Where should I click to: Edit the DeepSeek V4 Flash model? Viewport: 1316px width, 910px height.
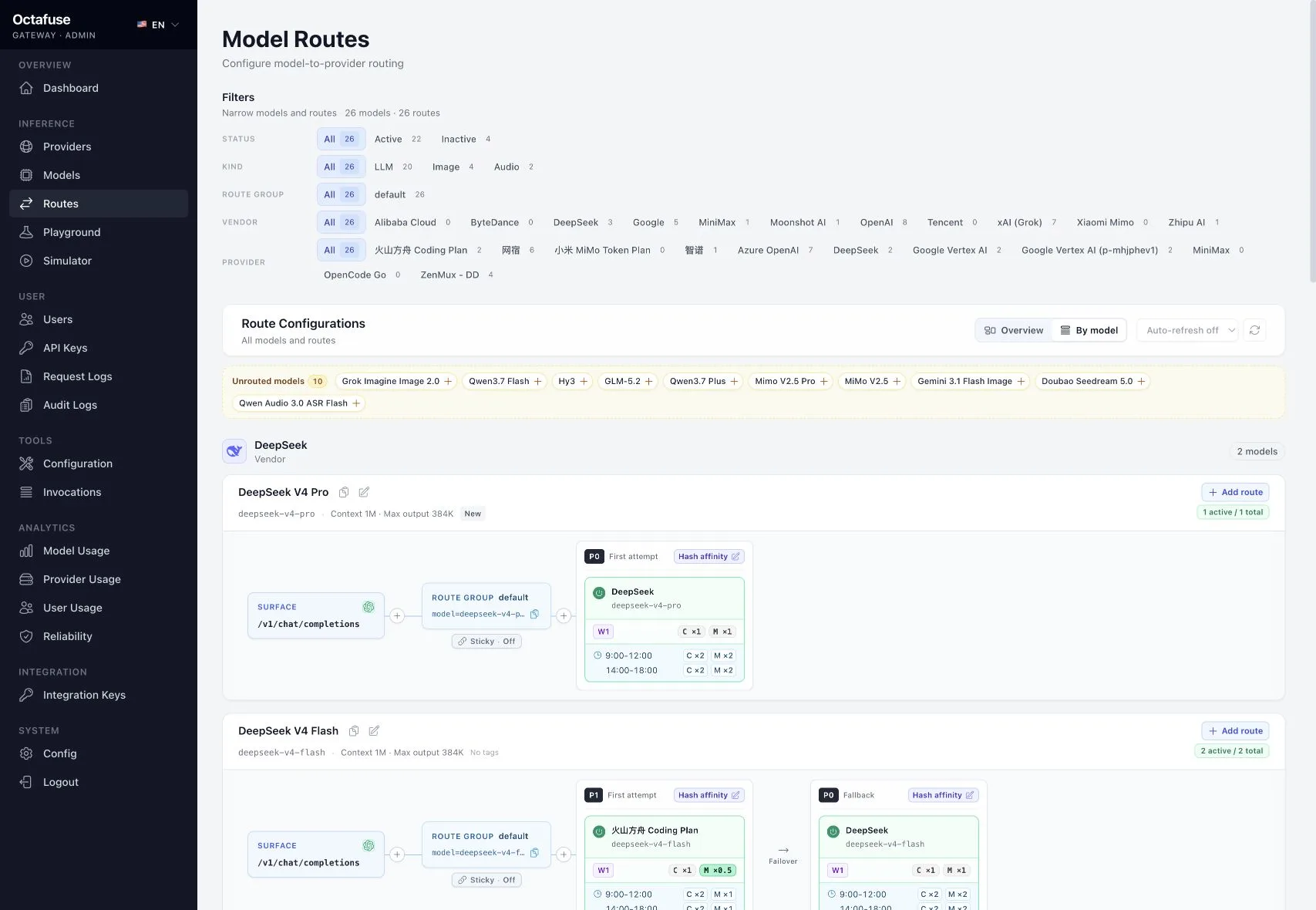[x=374, y=731]
